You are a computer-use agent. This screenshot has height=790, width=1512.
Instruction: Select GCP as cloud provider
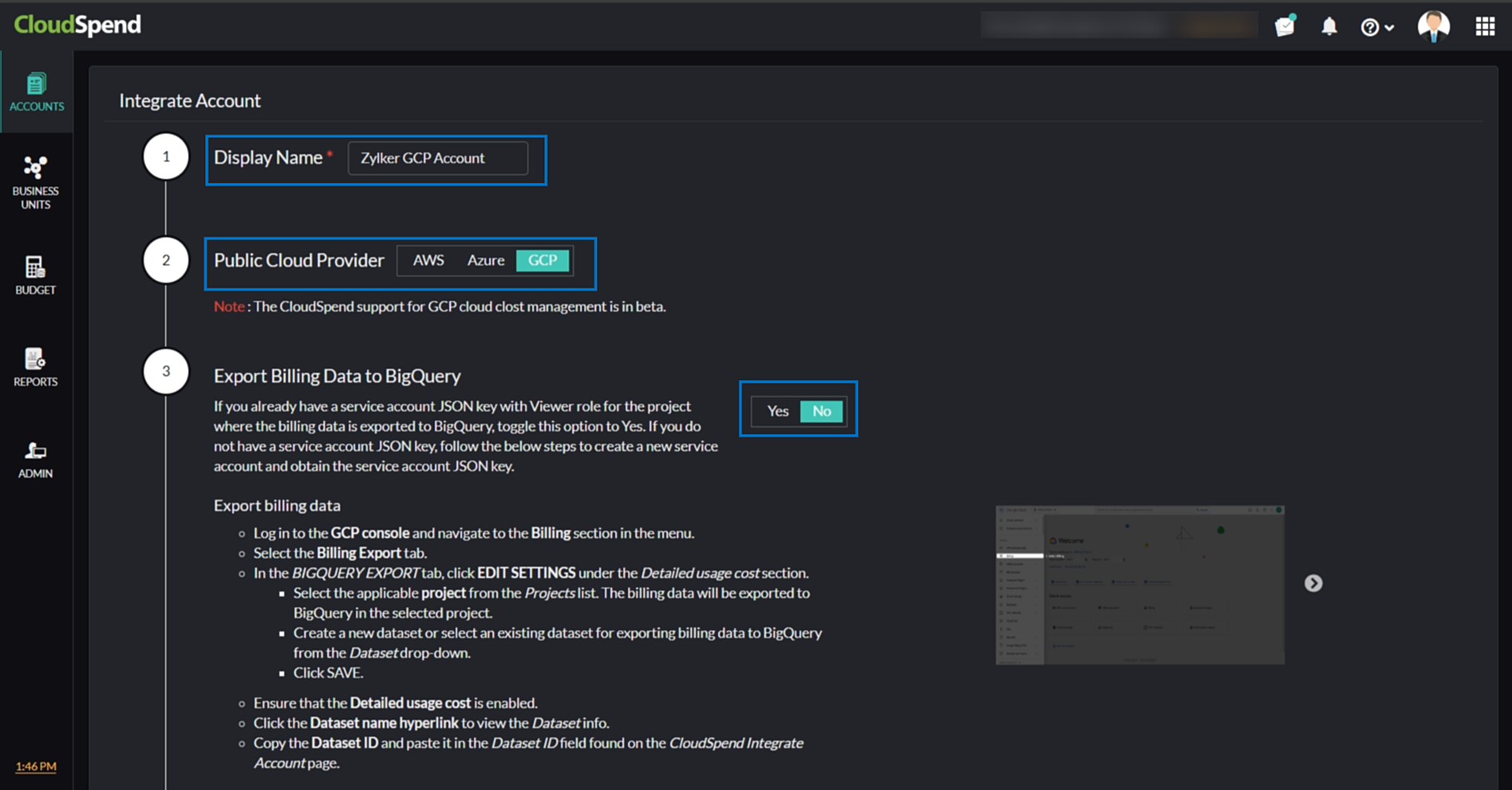pos(543,260)
